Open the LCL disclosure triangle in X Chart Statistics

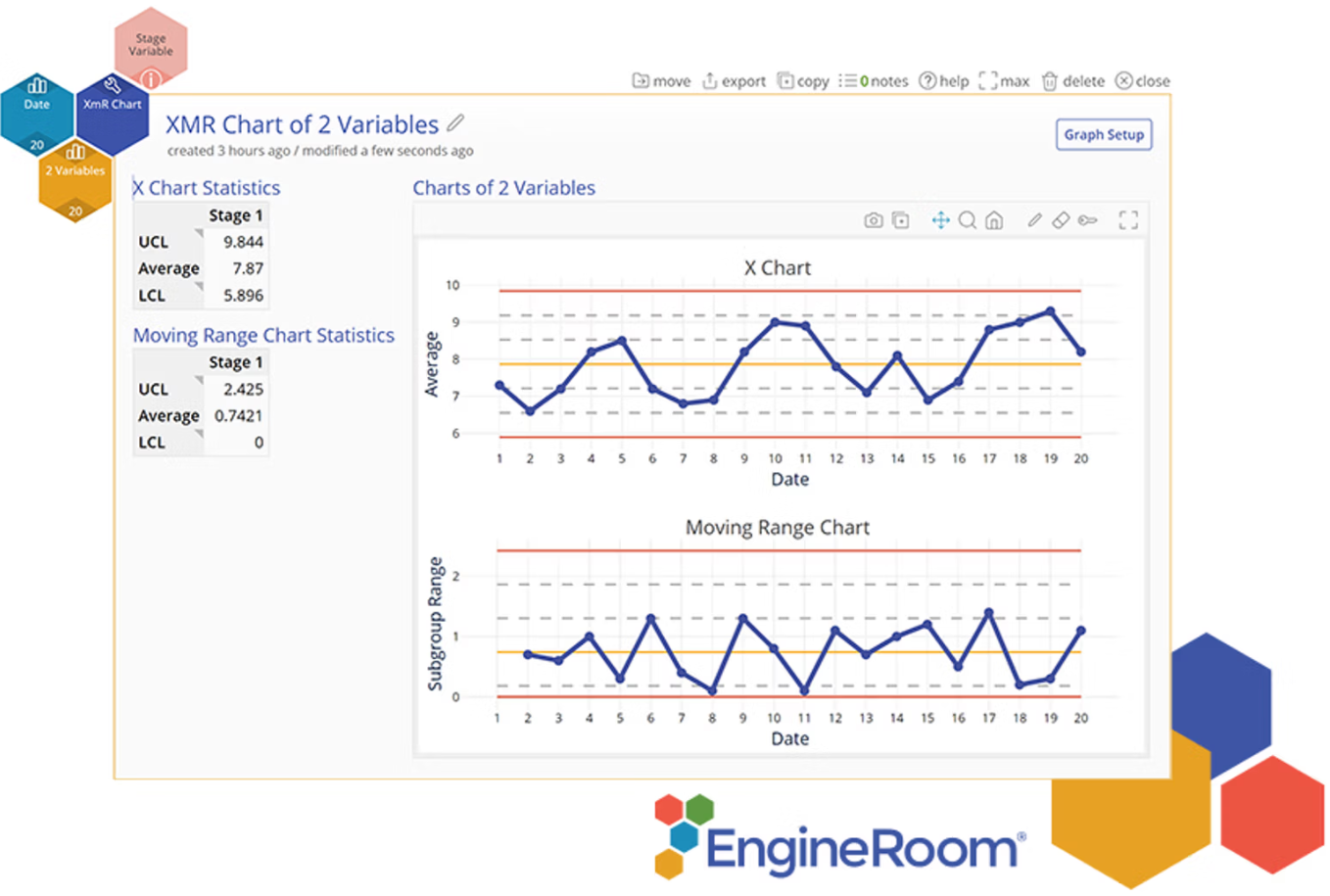pyautogui.click(x=198, y=285)
